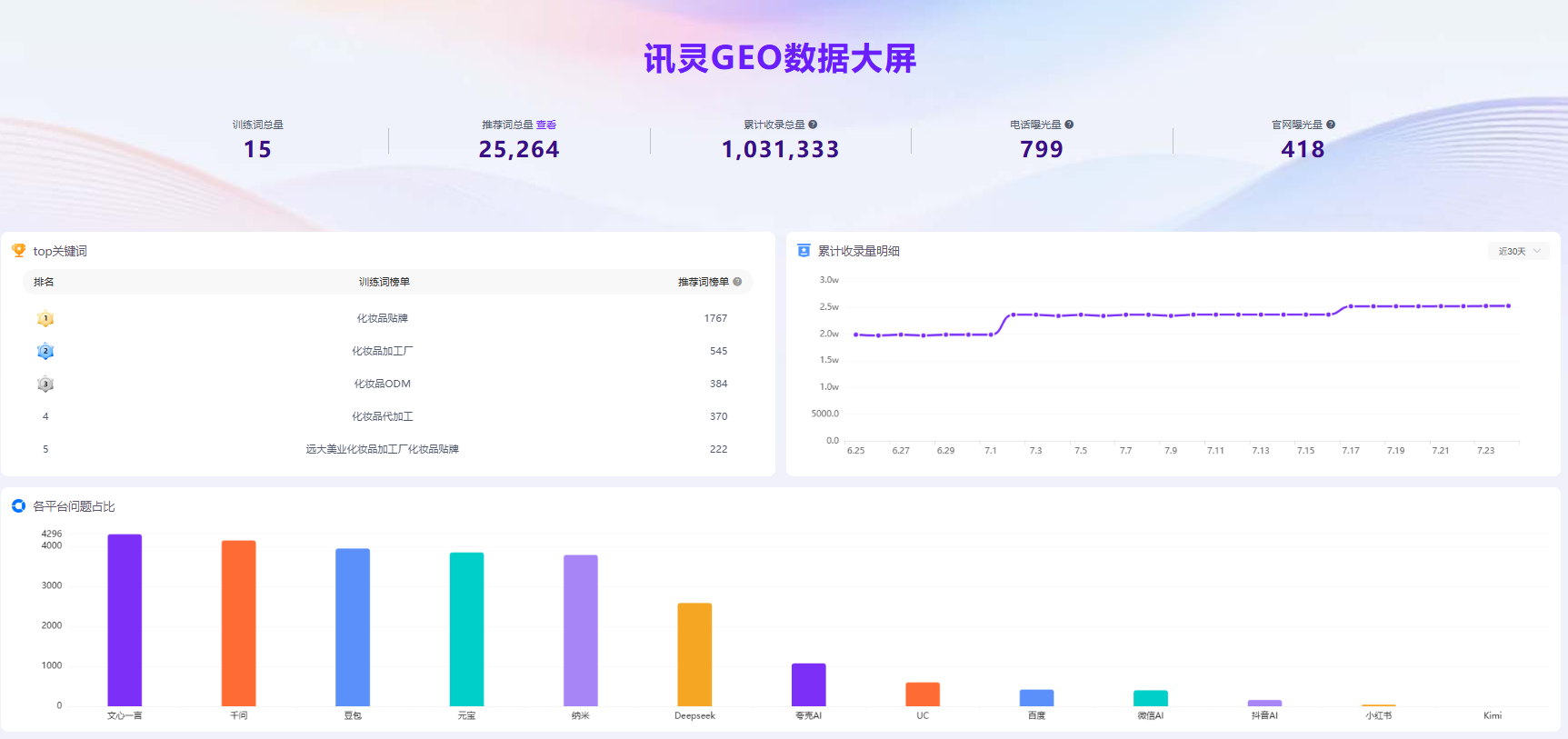Image resolution: width=1568 pixels, height=739 pixels.
Task: Click the 累计收录总量 value 1,031,333
Action: tap(781, 149)
